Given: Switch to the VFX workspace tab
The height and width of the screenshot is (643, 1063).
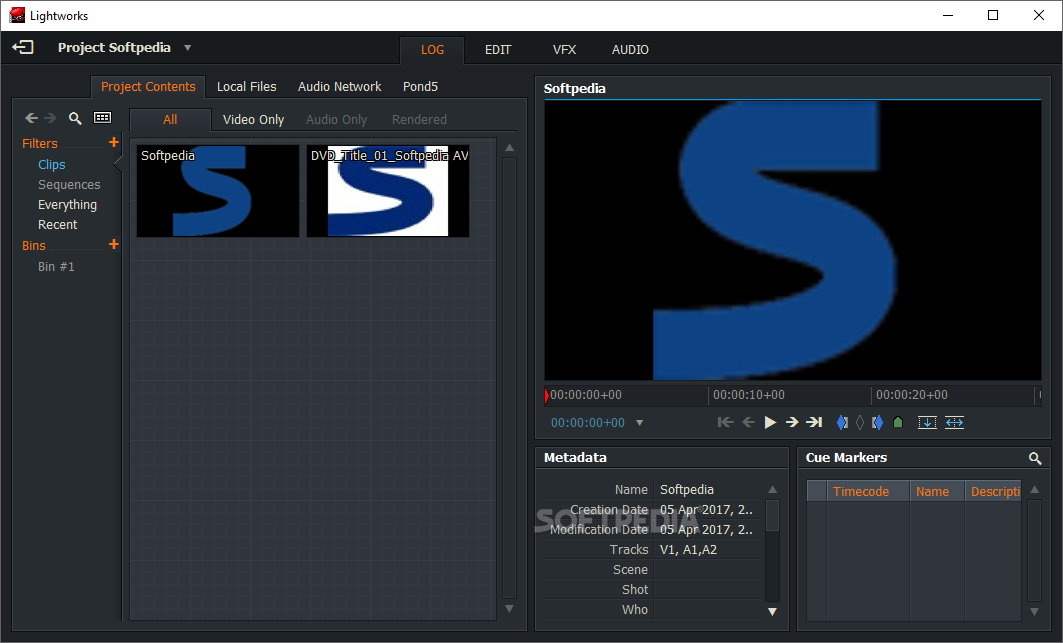Looking at the screenshot, I should click(564, 50).
